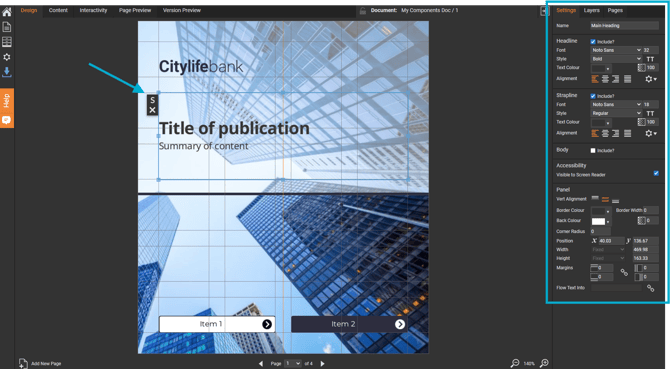The height and width of the screenshot is (369, 670).
Task: Open Headline Style dropdown
Action: tap(616, 59)
